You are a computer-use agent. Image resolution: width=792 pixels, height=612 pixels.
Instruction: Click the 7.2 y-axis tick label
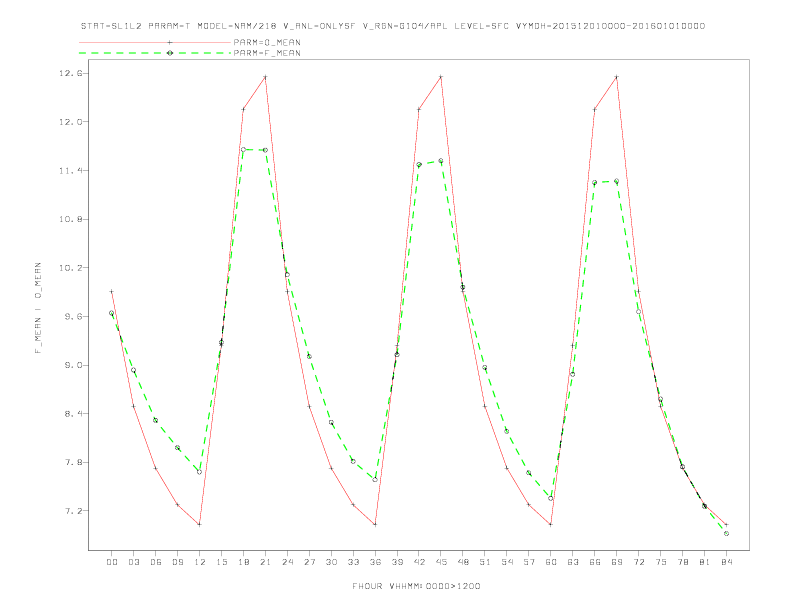[73, 511]
